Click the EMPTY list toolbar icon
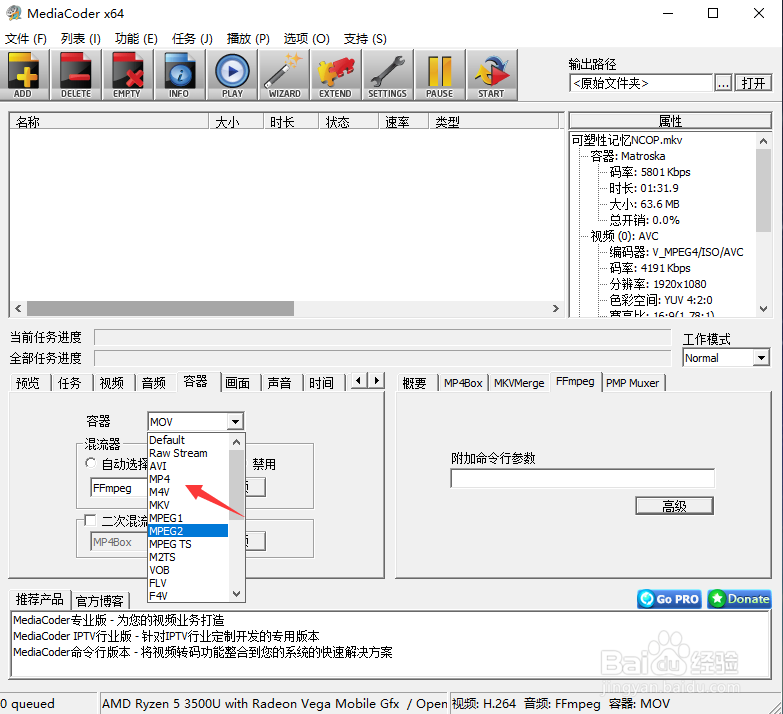Screen dimensions: 783x714 127,75
